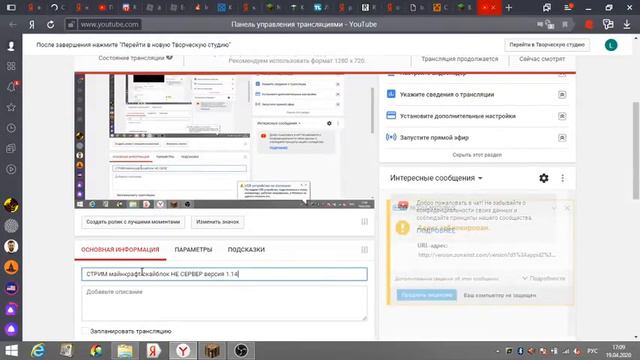This screenshot has width=640, height=360.
Task: Click the YouTube account avatar
Action: (x=611, y=45)
